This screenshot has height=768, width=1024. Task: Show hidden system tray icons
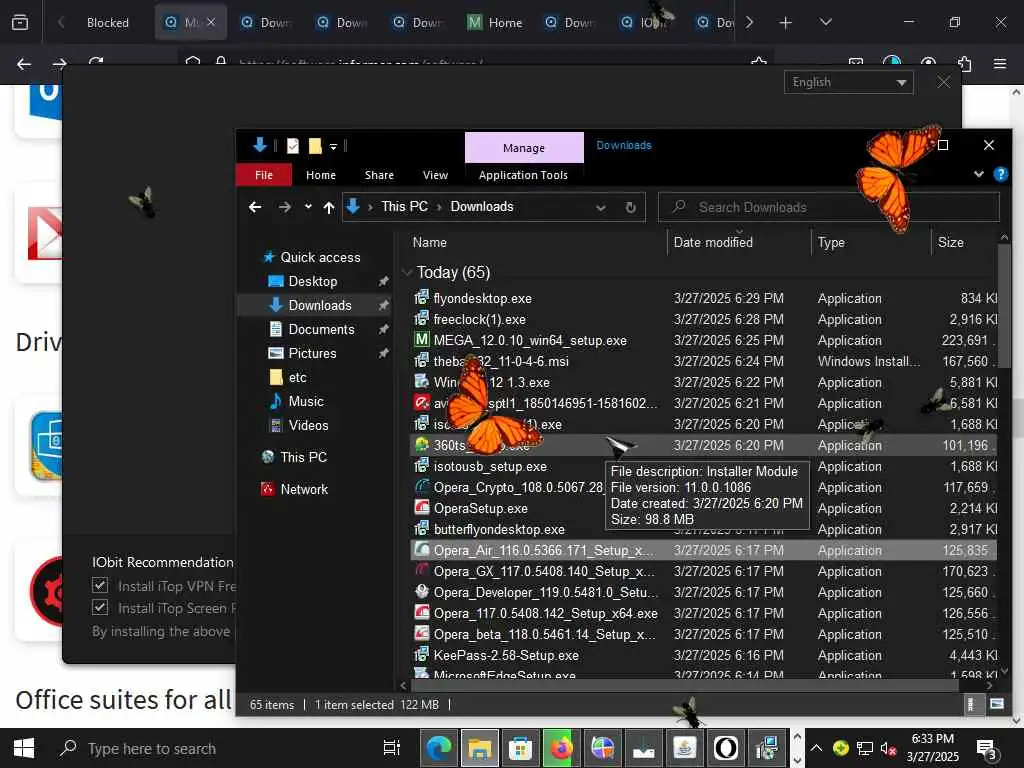816,748
